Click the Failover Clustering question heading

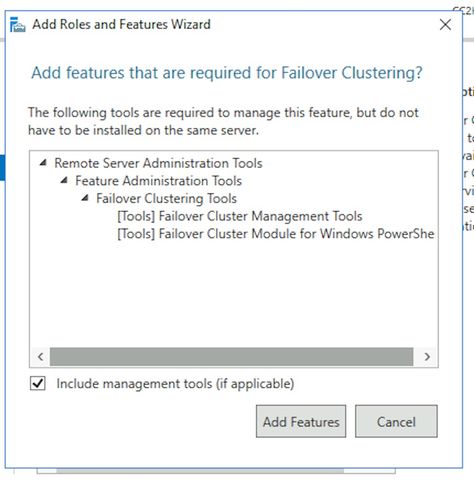click(x=227, y=73)
